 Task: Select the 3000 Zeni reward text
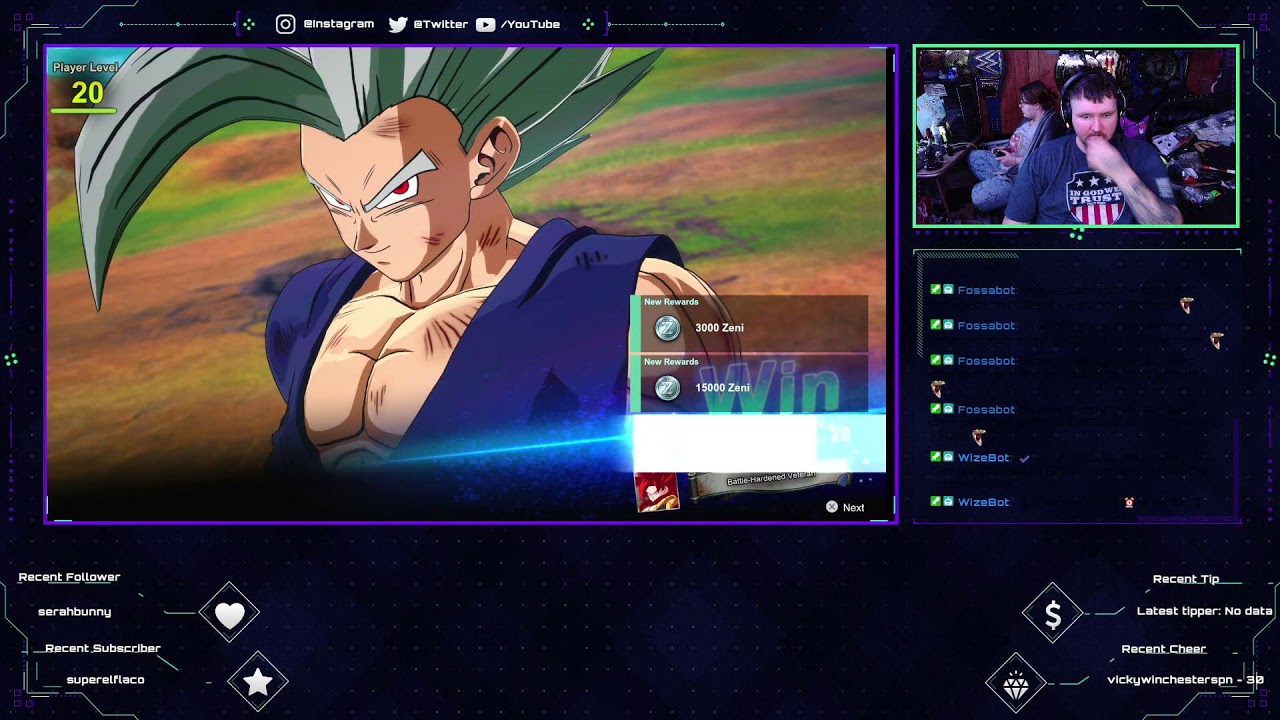[x=719, y=328]
